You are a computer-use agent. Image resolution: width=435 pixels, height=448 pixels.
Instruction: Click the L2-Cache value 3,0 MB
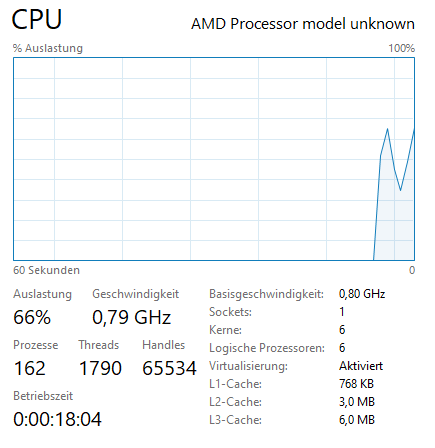click(x=357, y=402)
